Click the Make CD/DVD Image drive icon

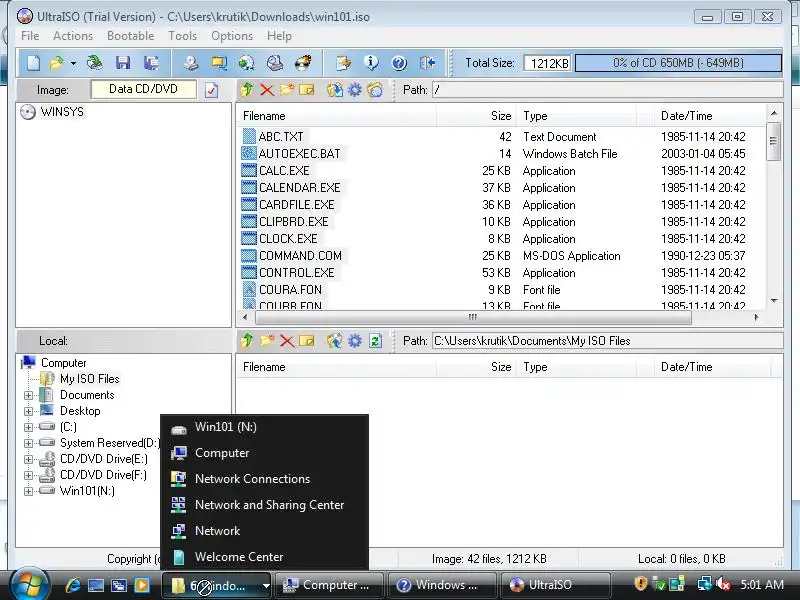[191, 63]
